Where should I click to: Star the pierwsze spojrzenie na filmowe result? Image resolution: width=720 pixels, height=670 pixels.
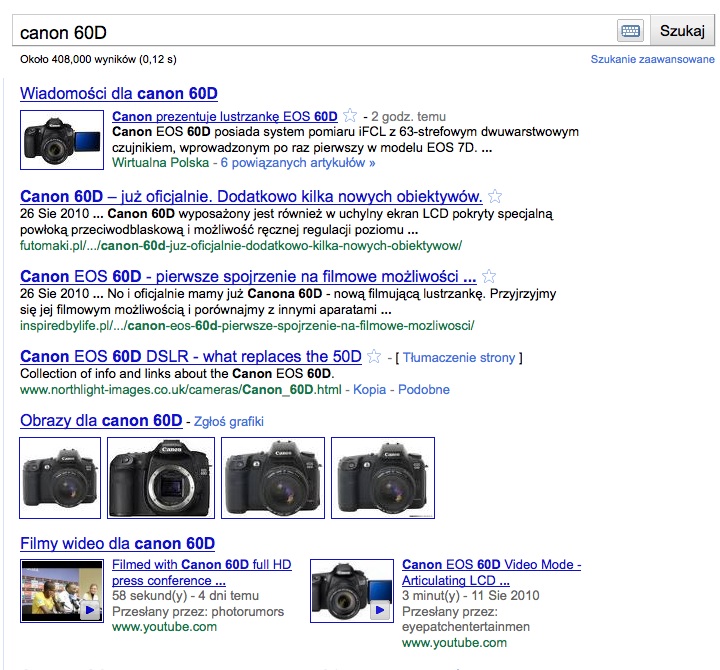(489, 276)
